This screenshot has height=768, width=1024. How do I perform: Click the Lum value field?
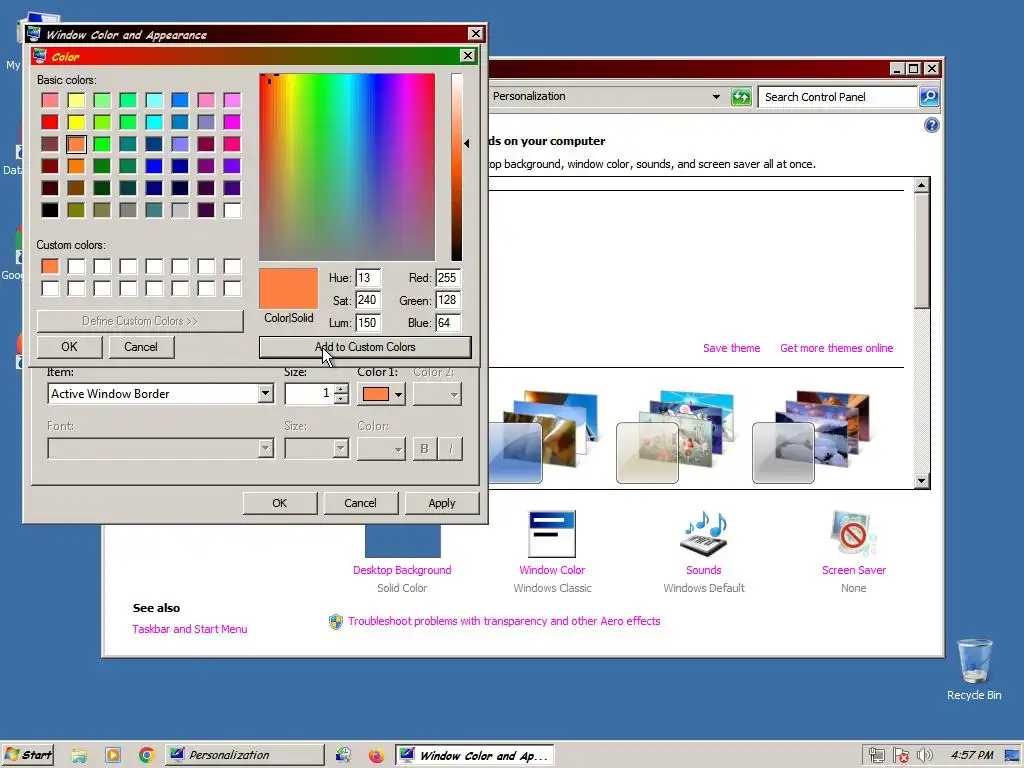368,323
